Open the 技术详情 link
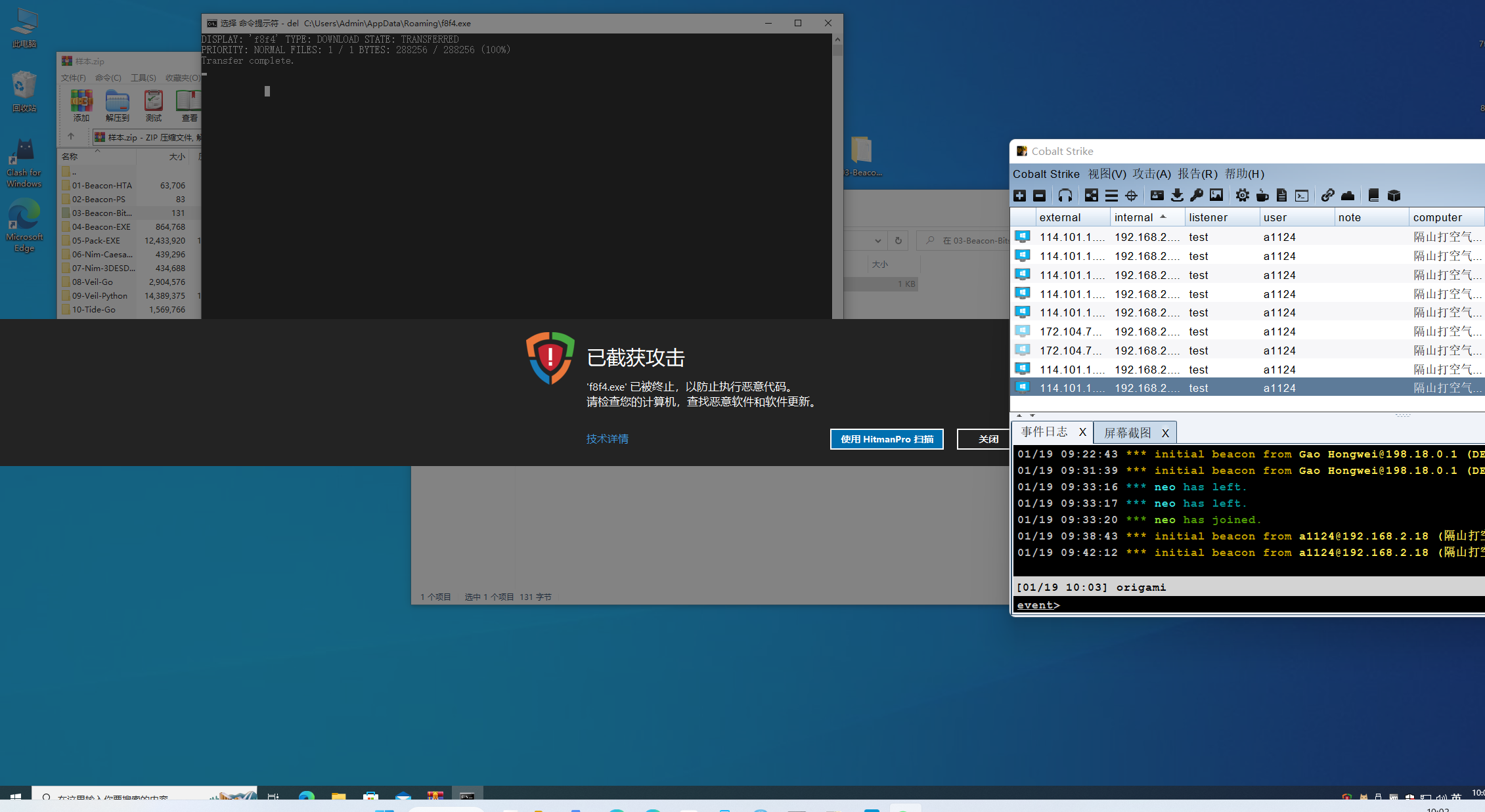The height and width of the screenshot is (812, 1485). pyautogui.click(x=607, y=439)
